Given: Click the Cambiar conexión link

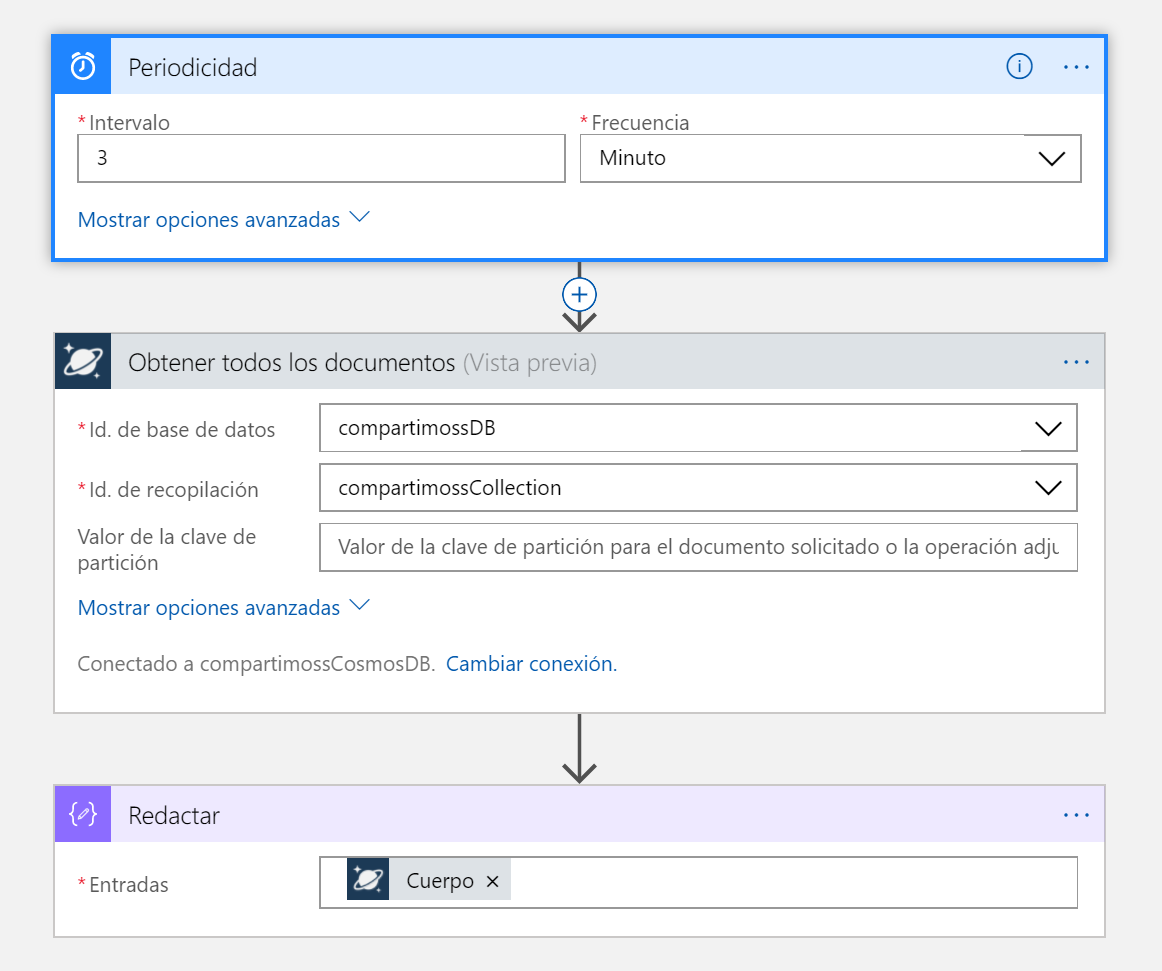Looking at the screenshot, I should (x=531, y=663).
